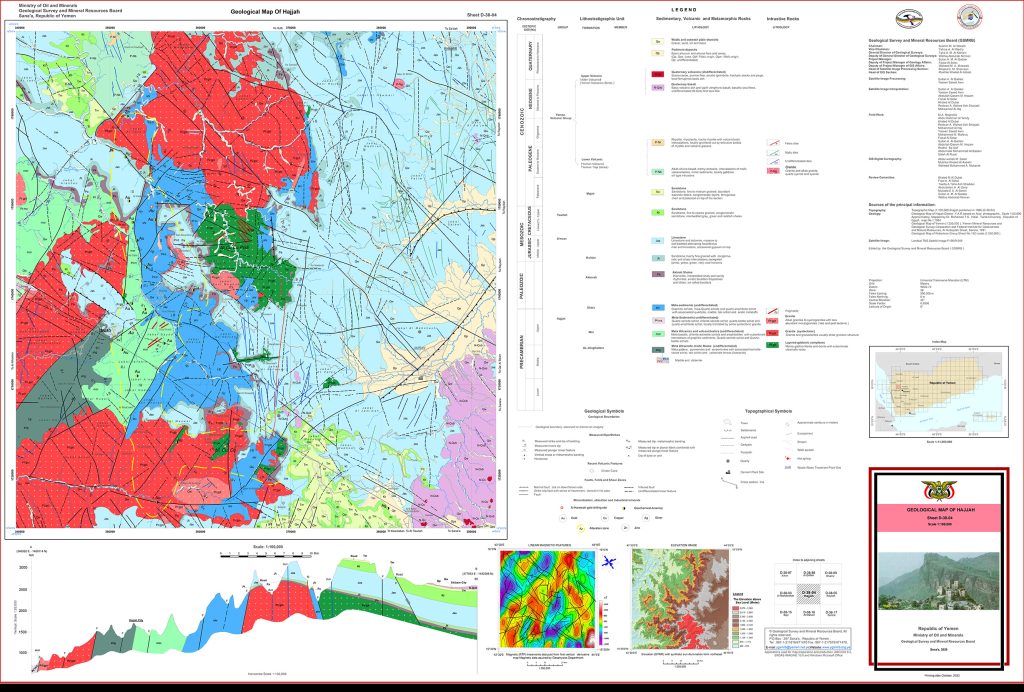
Task: Click the red Quaternary volcanics legend swatch
Action: pyautogui.click(x=657, y=73)
